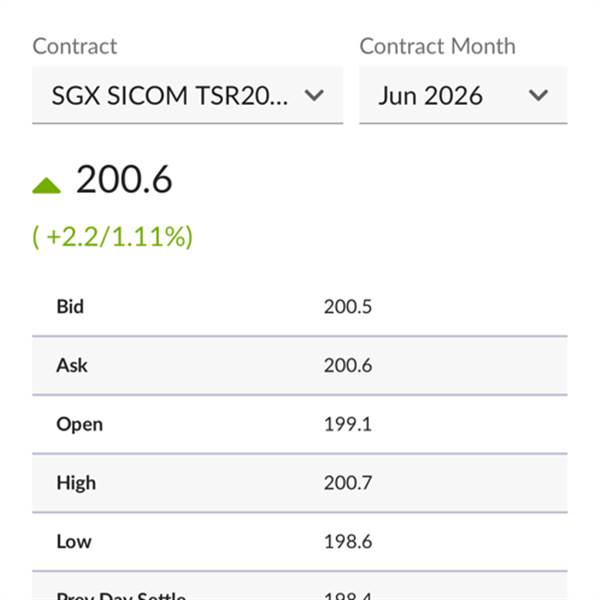Select the Low row label
The height and width of the screenshot is (600, 600).
tap(73, 542)
